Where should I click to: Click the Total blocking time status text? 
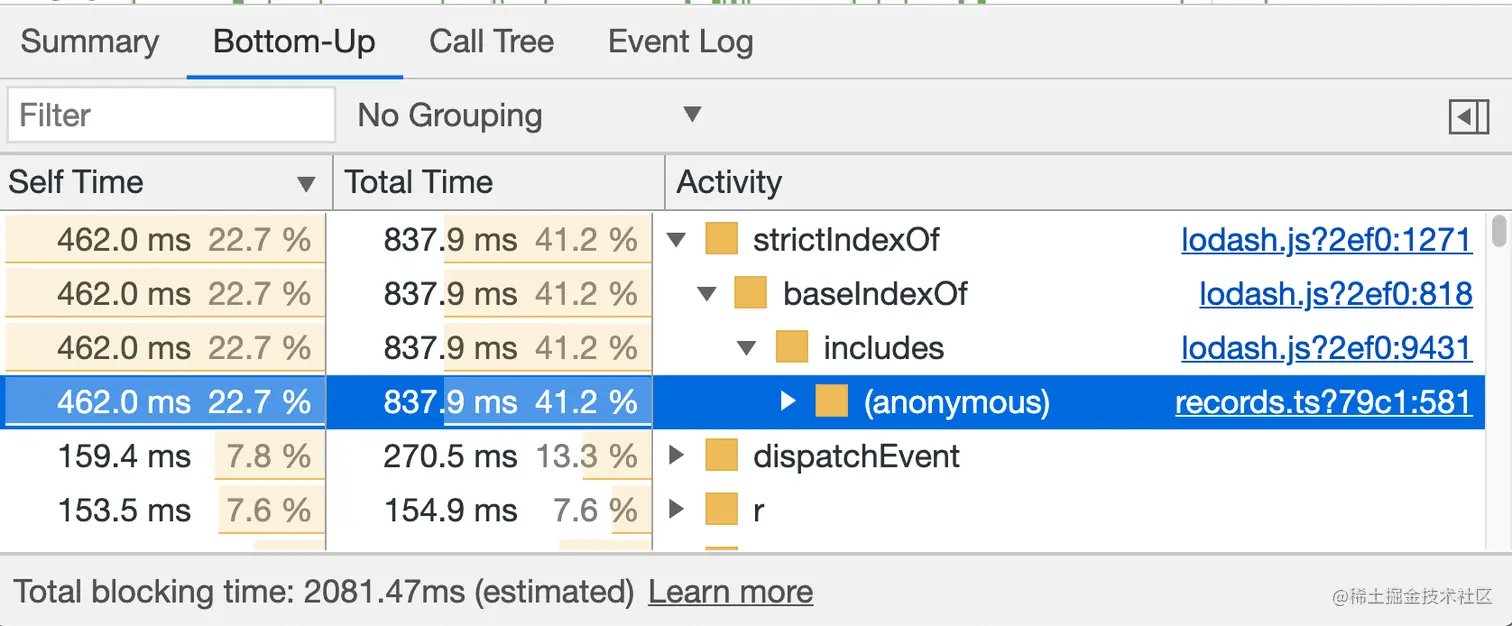pyautogui.click(x=324, y=592)
